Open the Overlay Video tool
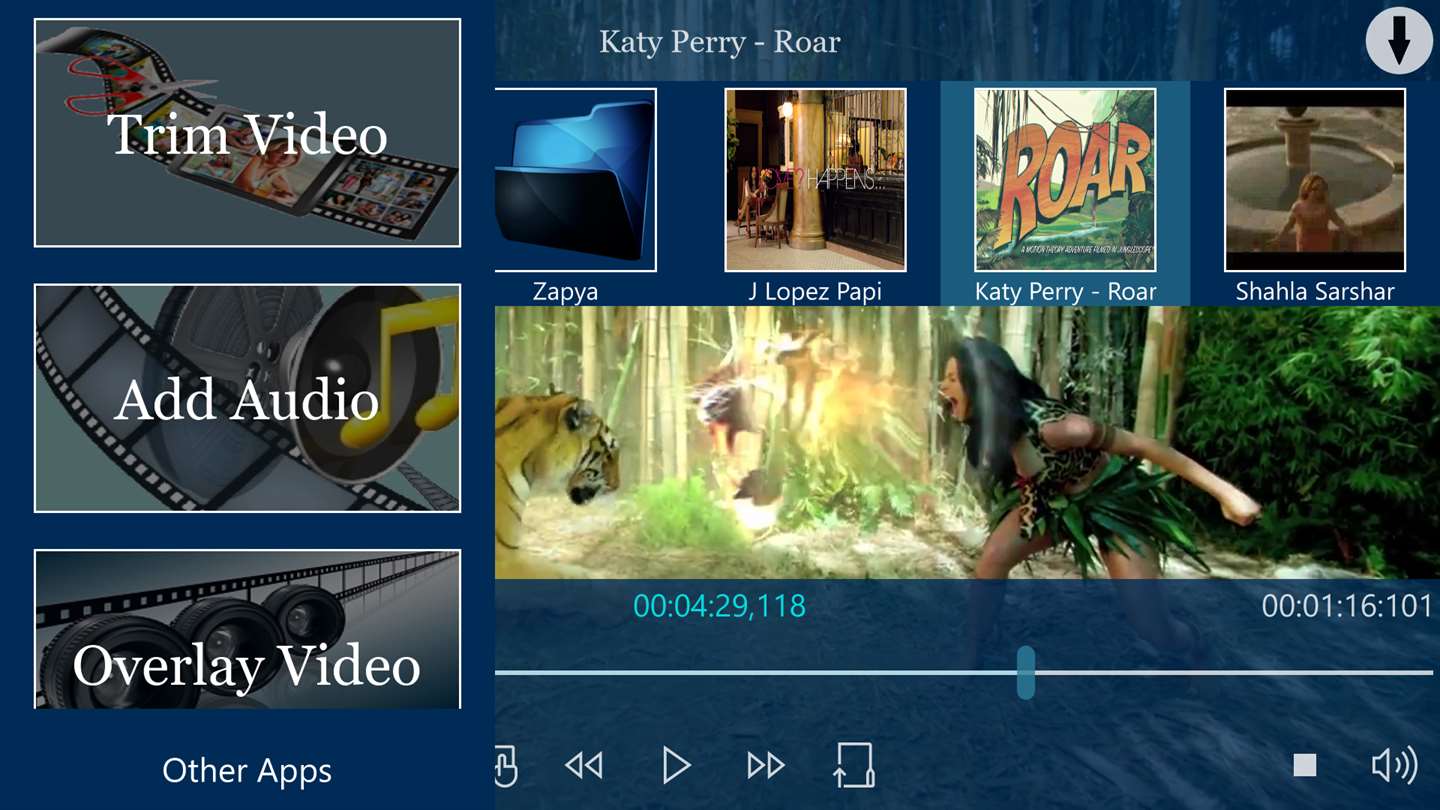This screenshot has width=1440, height=810. (x=247, y=629)
